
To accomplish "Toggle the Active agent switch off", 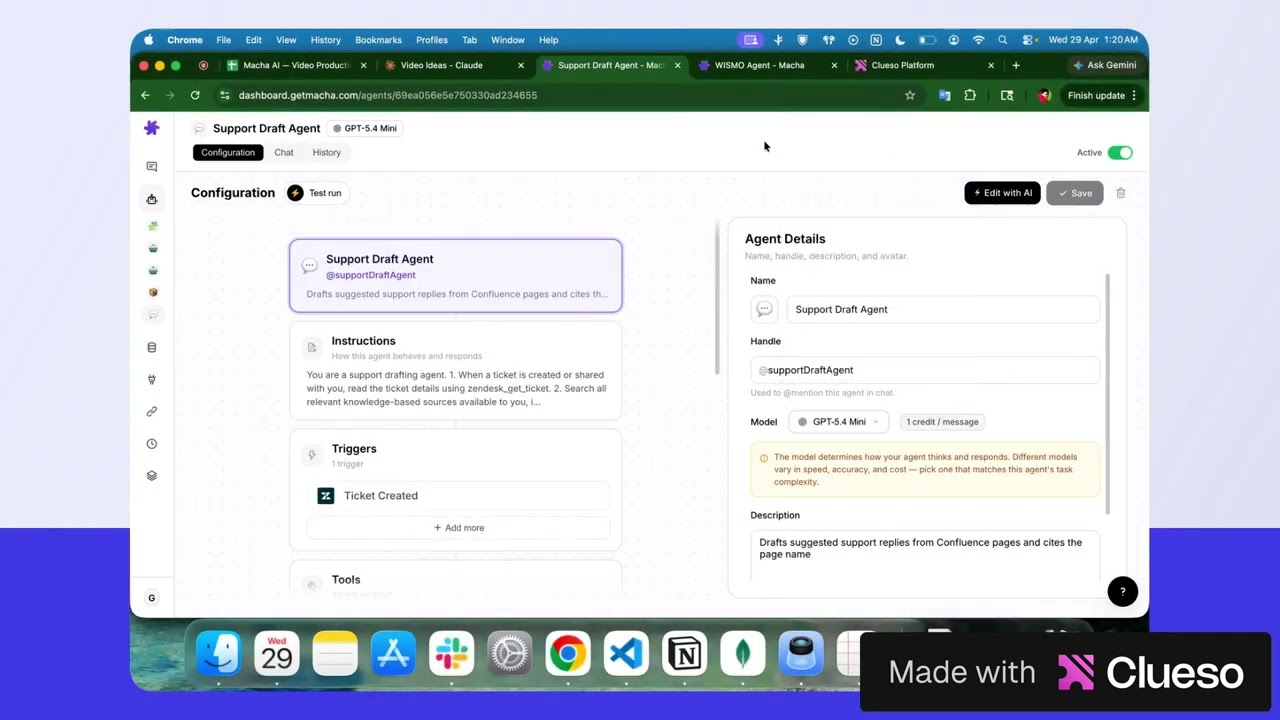I will click(1120, 153).
